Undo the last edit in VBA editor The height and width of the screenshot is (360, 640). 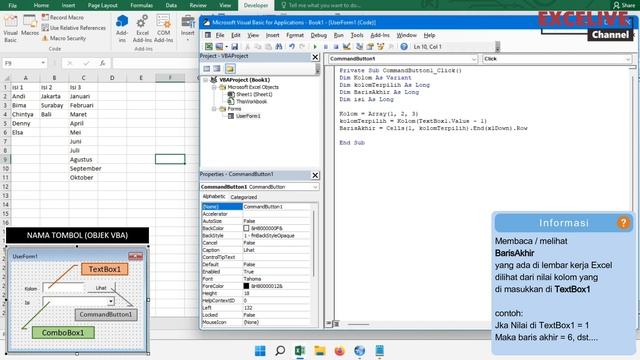(292, 47)
